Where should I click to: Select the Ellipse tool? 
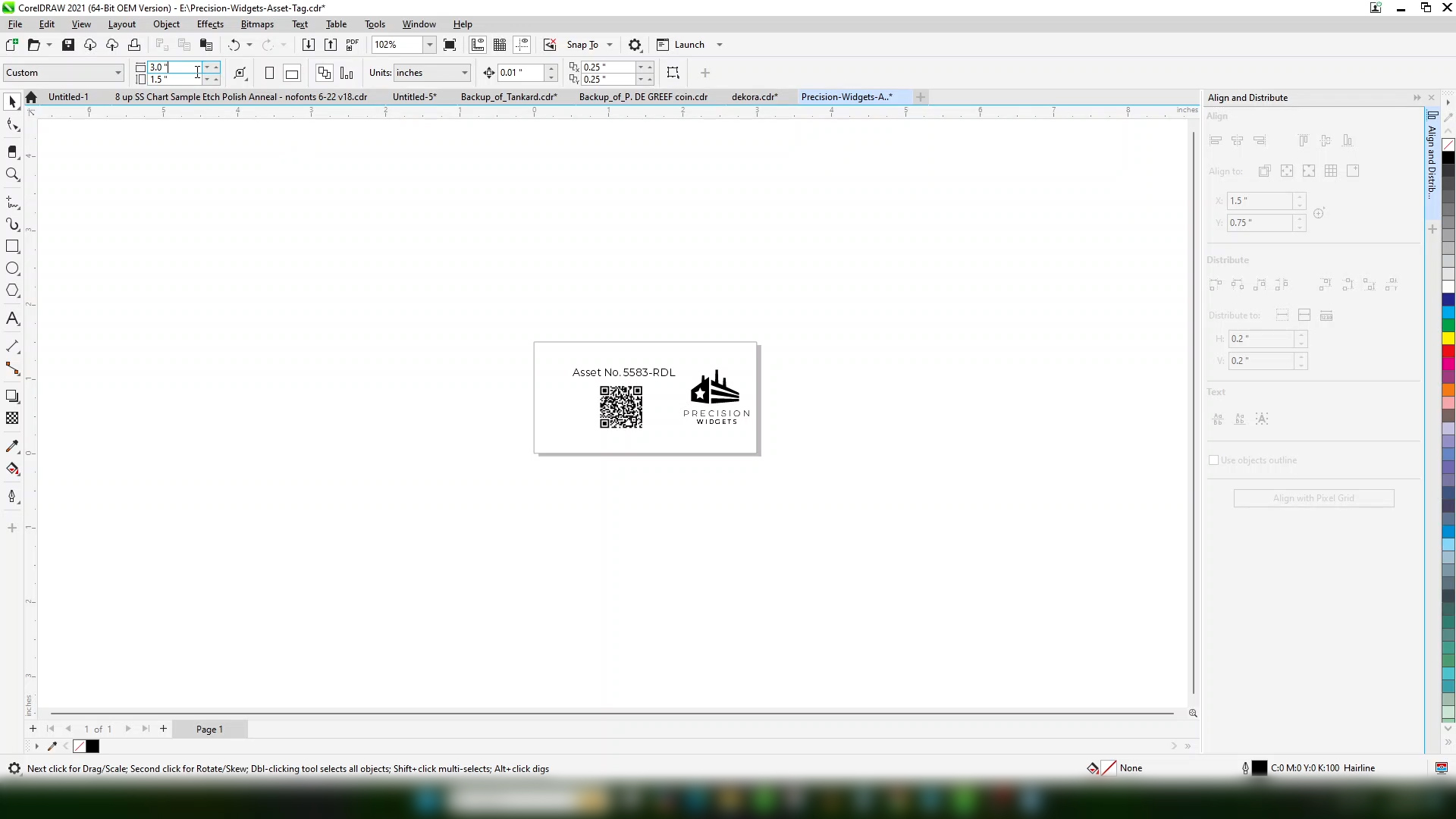point(12,268)
